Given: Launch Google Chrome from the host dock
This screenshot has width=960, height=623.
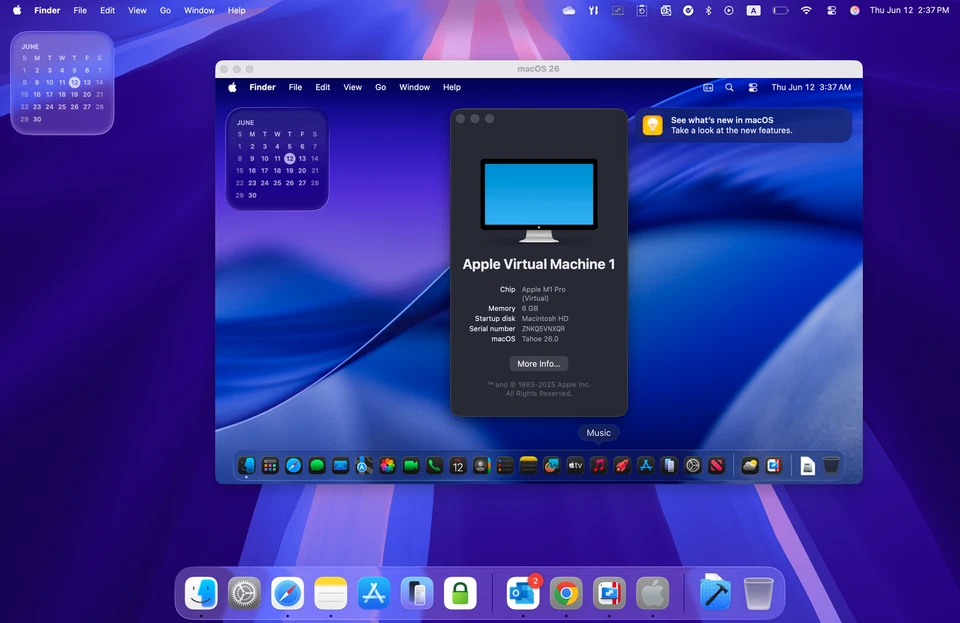Looking at the screenshot, I should (x=564, y=593).
